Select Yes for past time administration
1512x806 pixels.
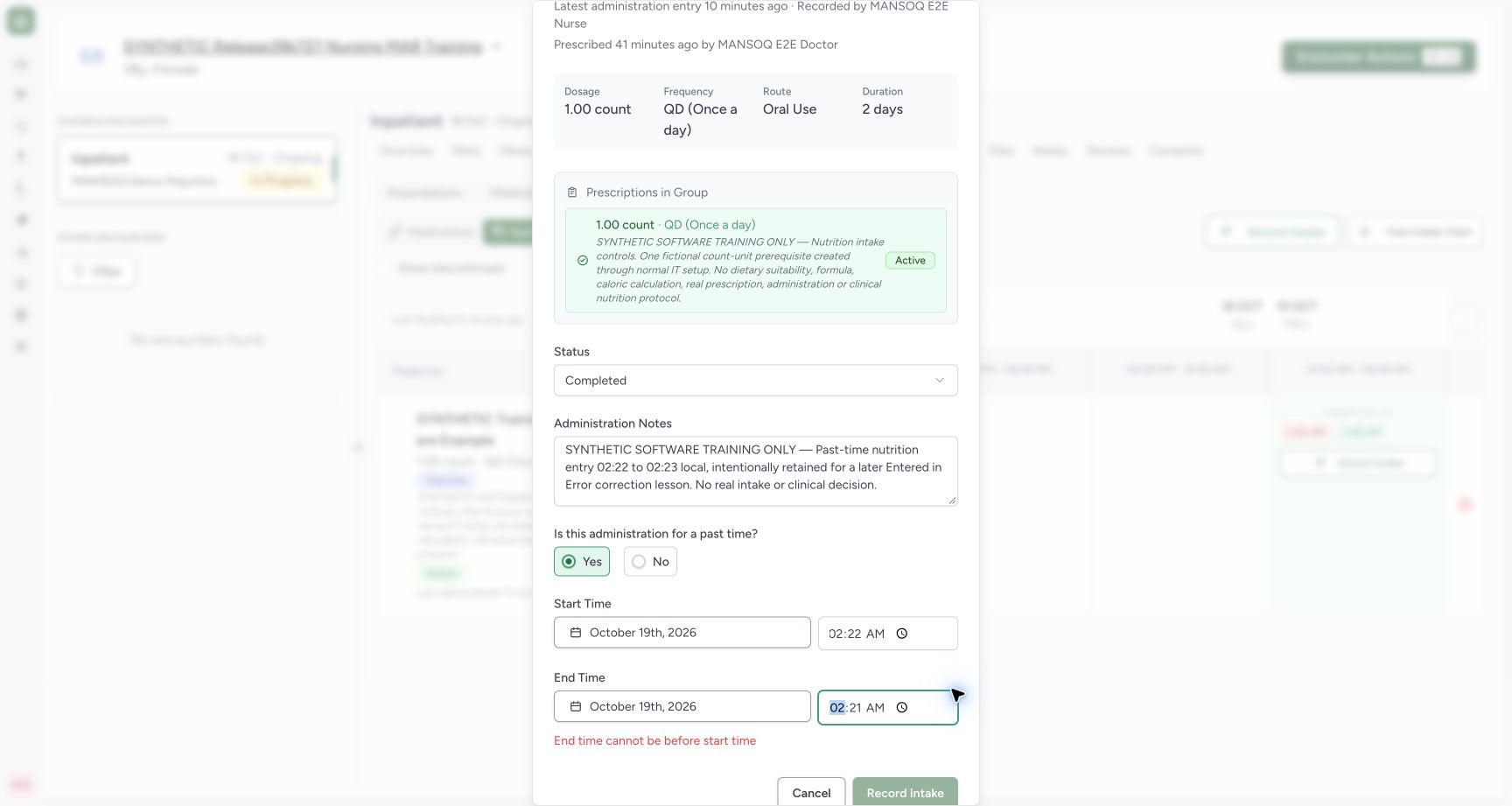pyautogui.click(x=582, y=562)
